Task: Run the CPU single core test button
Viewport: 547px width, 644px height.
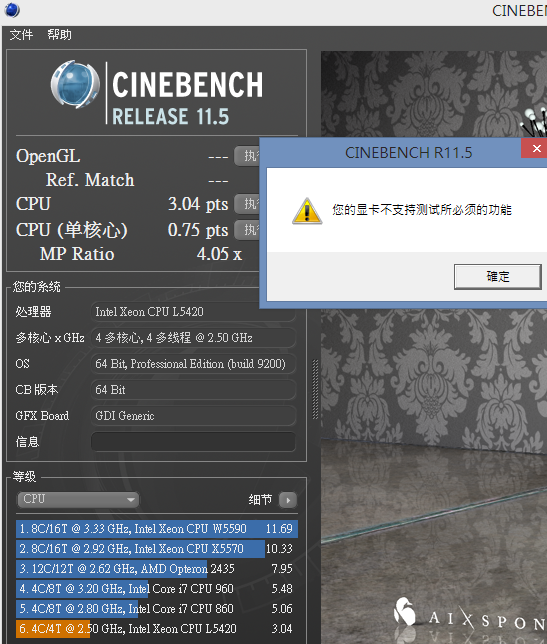Action: pos(247,230)
